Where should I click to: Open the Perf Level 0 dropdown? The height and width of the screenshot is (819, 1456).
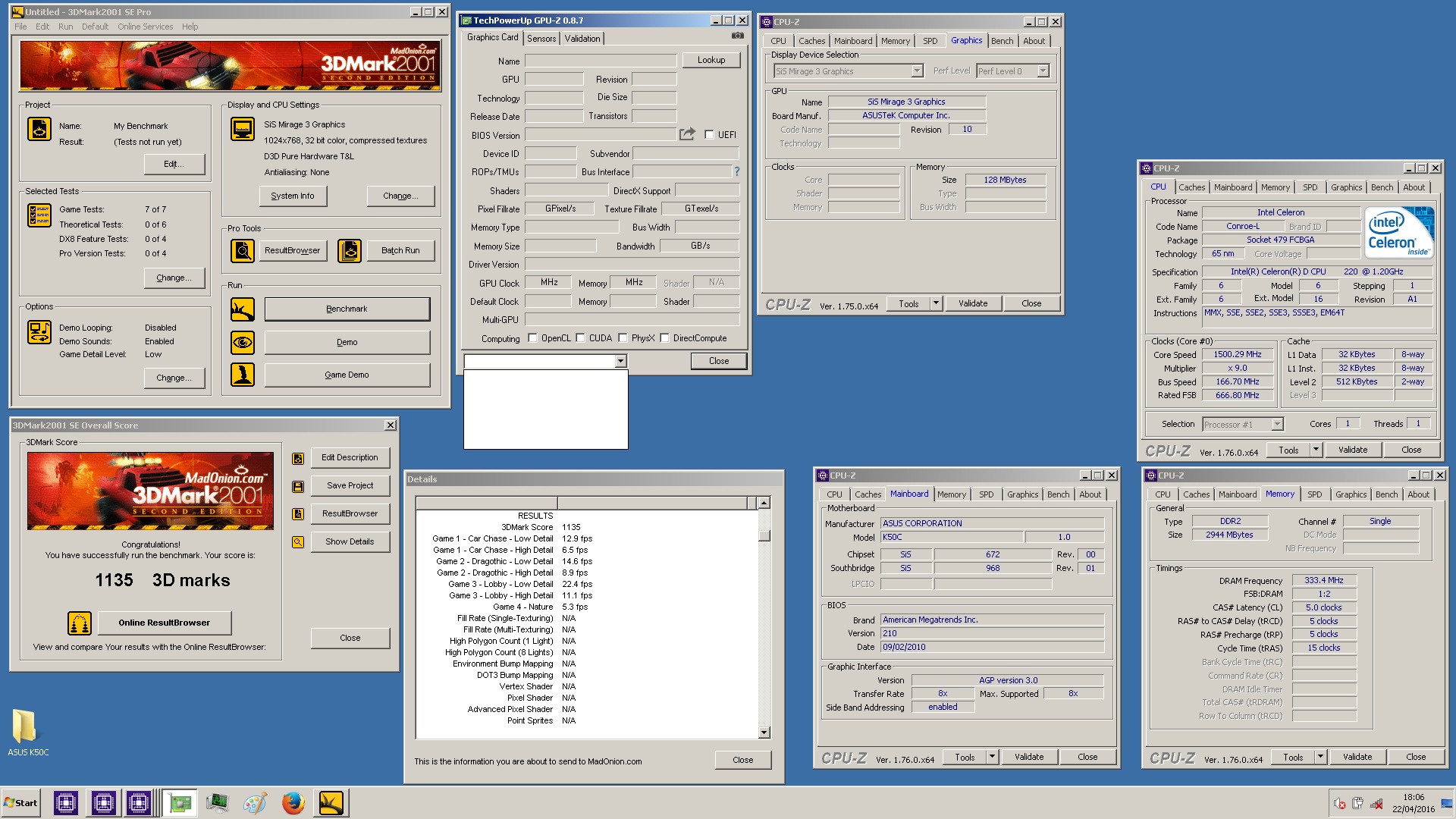coord(1043,71)
